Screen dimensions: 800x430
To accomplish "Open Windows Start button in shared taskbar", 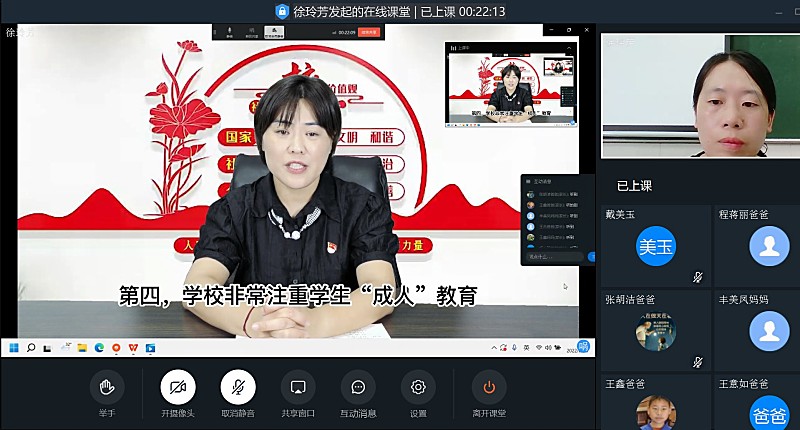I will point(14,348).
